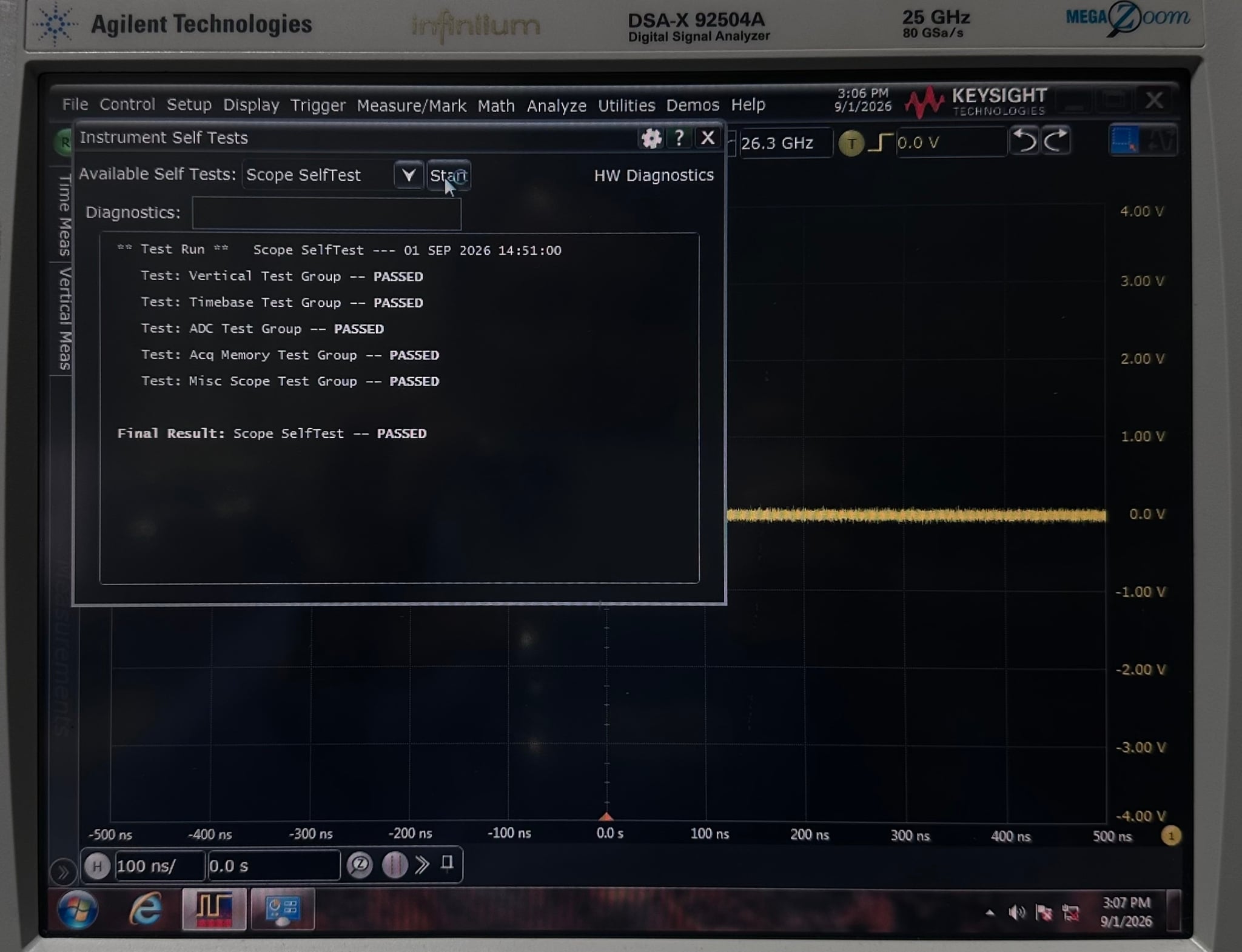Screen dimensions: 1242x952
Task: Open Internet Explorer from taskbar
Action: click(x=146, y=909)
